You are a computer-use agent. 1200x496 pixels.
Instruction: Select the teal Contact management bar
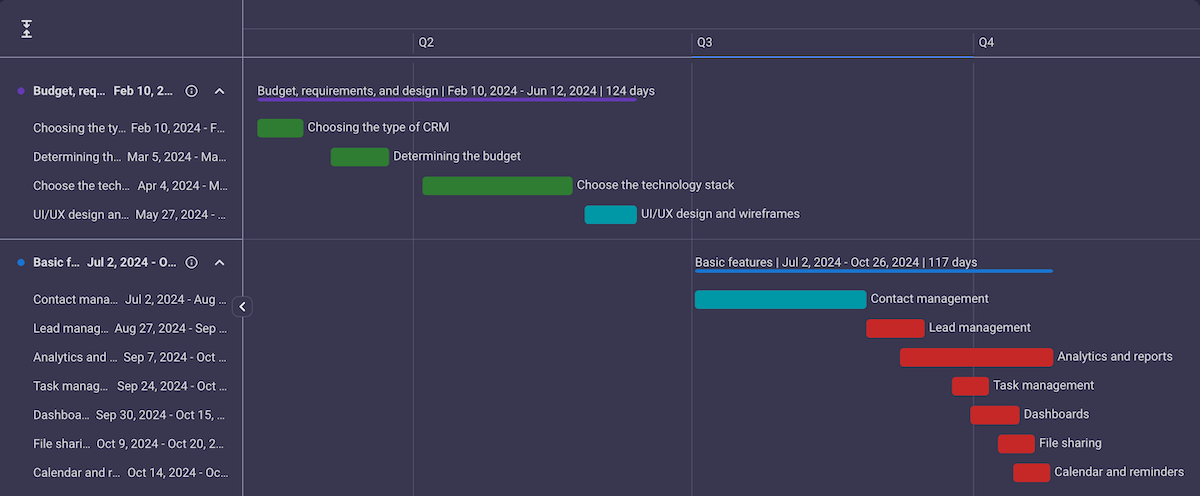[780, 299]
